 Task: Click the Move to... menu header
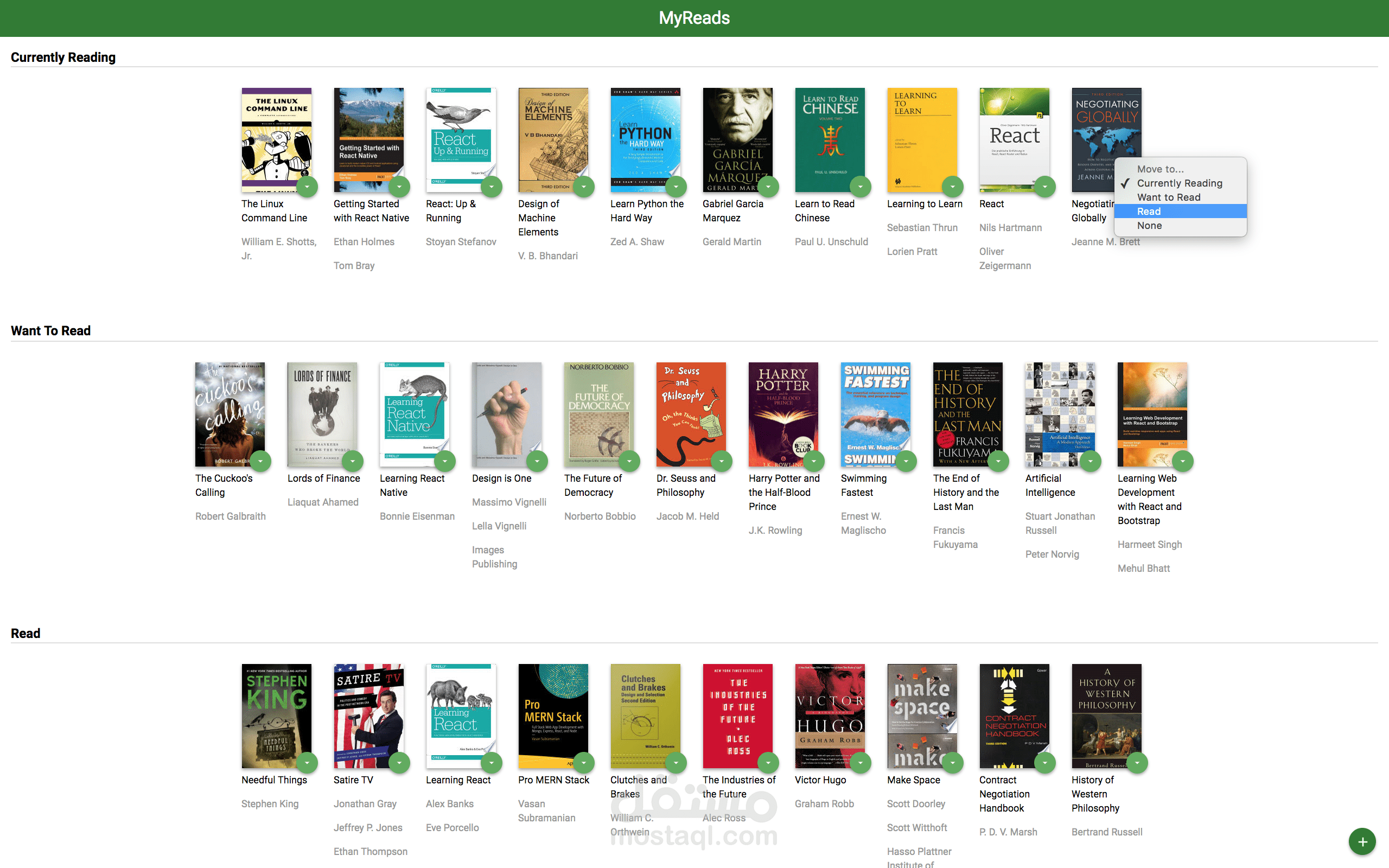(1161, 169)
